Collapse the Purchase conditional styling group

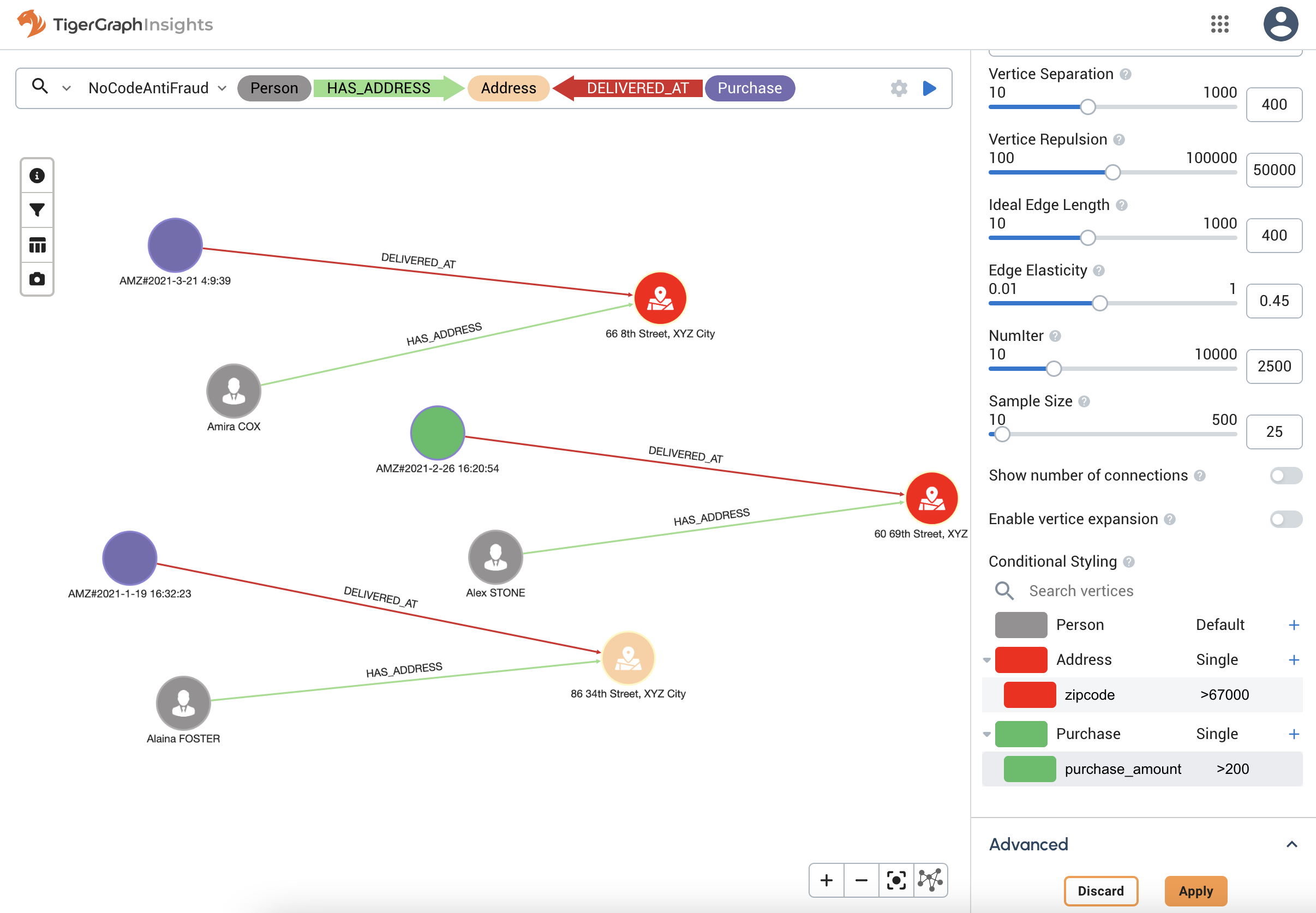(x=986, y=734)
